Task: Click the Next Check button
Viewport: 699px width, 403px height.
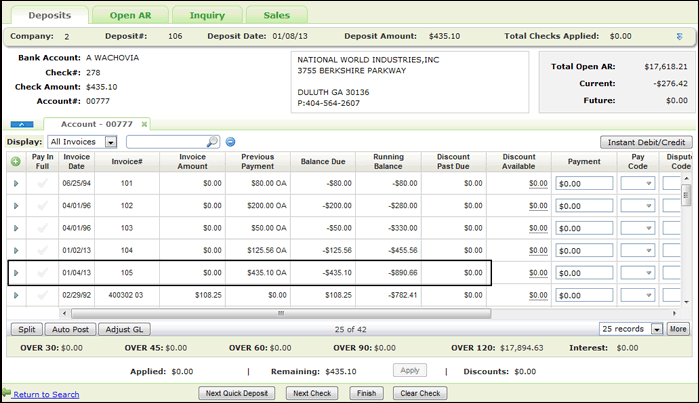Action: (x=312, y=393)
